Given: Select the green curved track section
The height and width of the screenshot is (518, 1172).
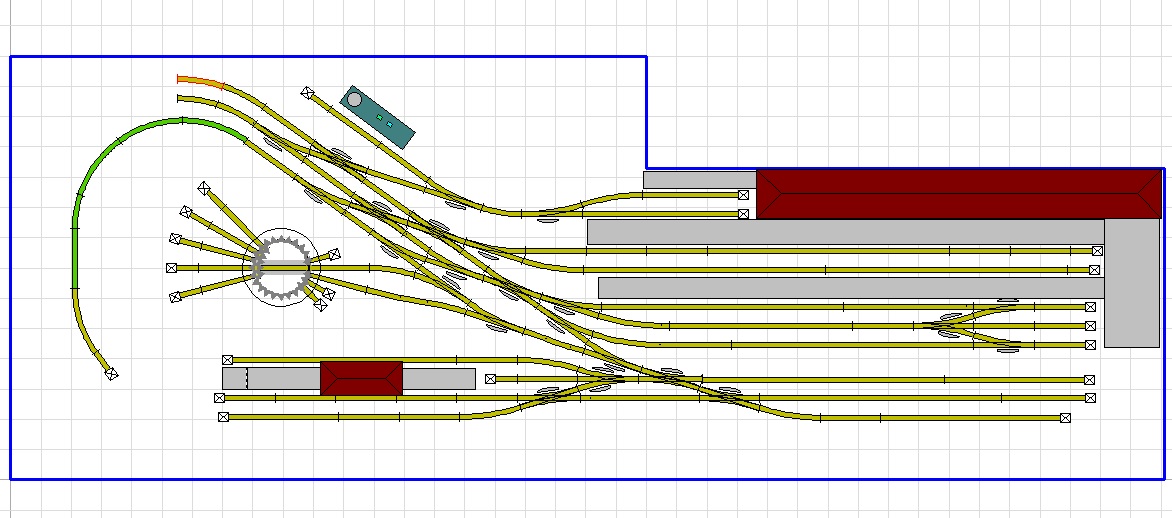Looking at the screenshot, I should tap(100, 170).
